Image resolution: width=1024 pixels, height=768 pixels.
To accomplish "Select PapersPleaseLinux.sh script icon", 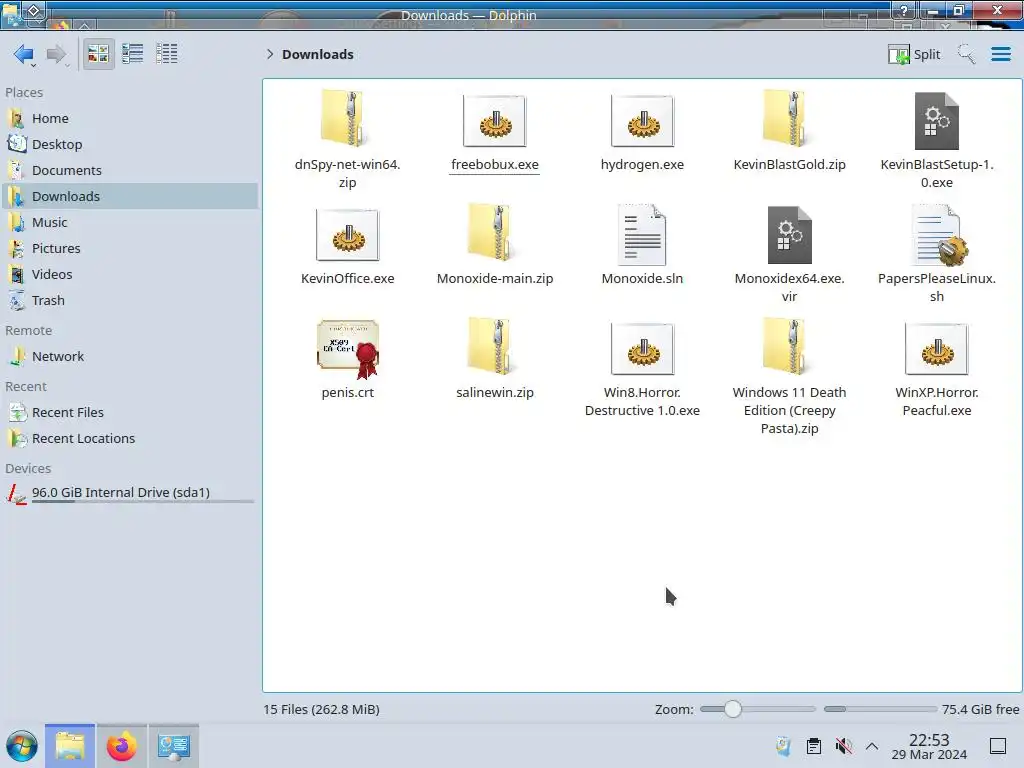I will tap(938, 235).
